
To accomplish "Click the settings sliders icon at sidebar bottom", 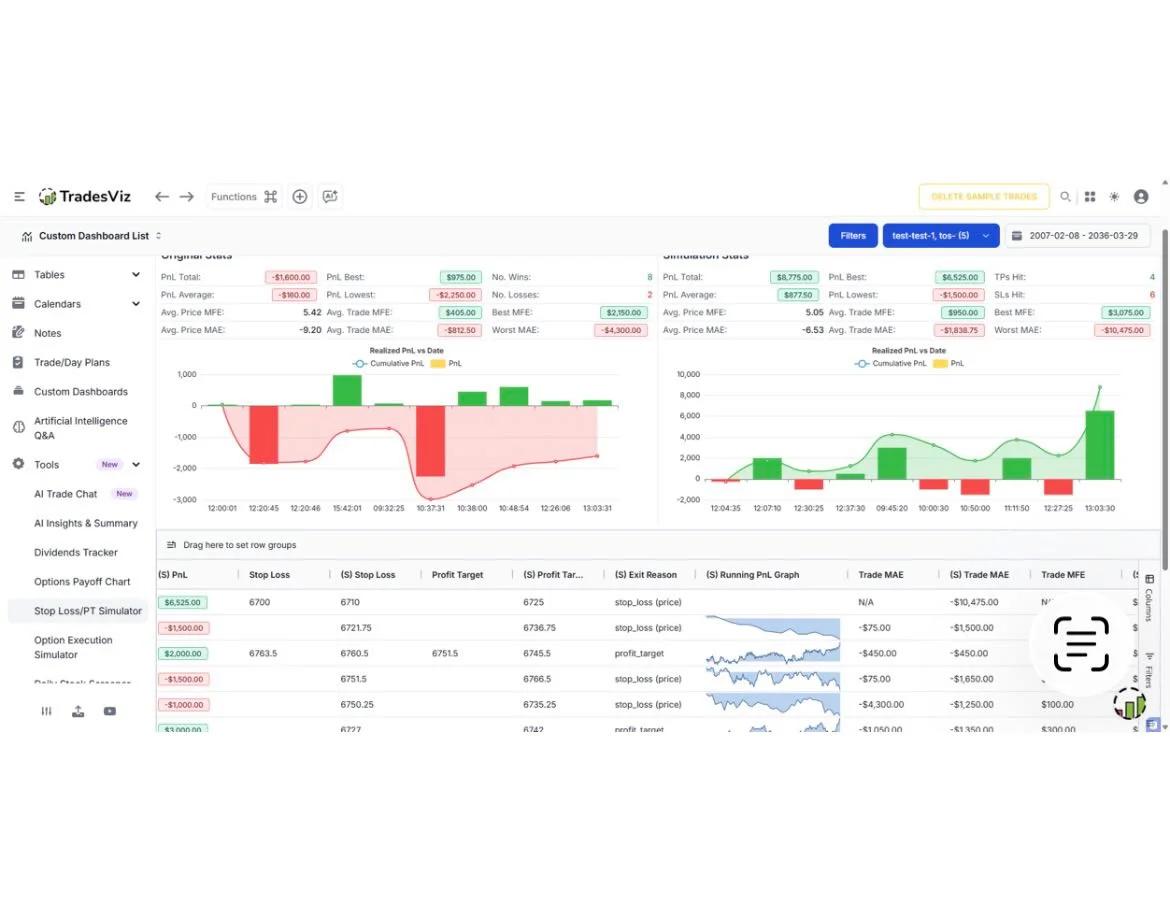I will (46, 711).
